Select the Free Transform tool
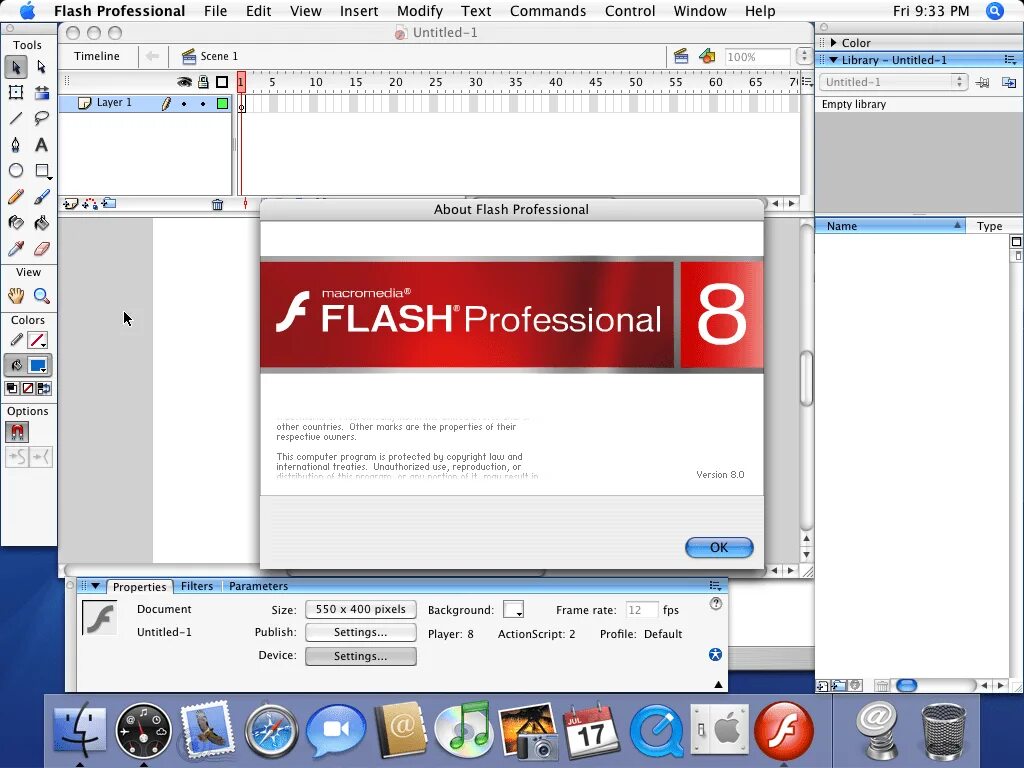The height and width of the screenshot is (768, 1024). coord(16,93)
